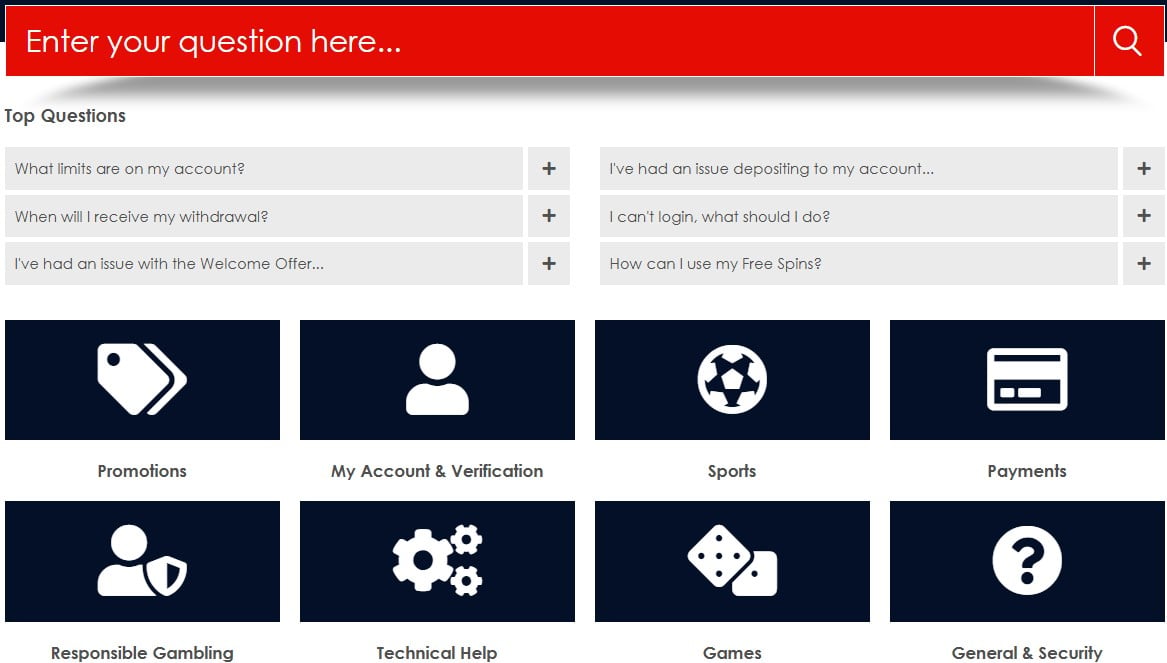The width and height of the screenshot is (1167, 663).
Task: Expand 'When will I receive my withdrawal?' plus
Action: 549,216
